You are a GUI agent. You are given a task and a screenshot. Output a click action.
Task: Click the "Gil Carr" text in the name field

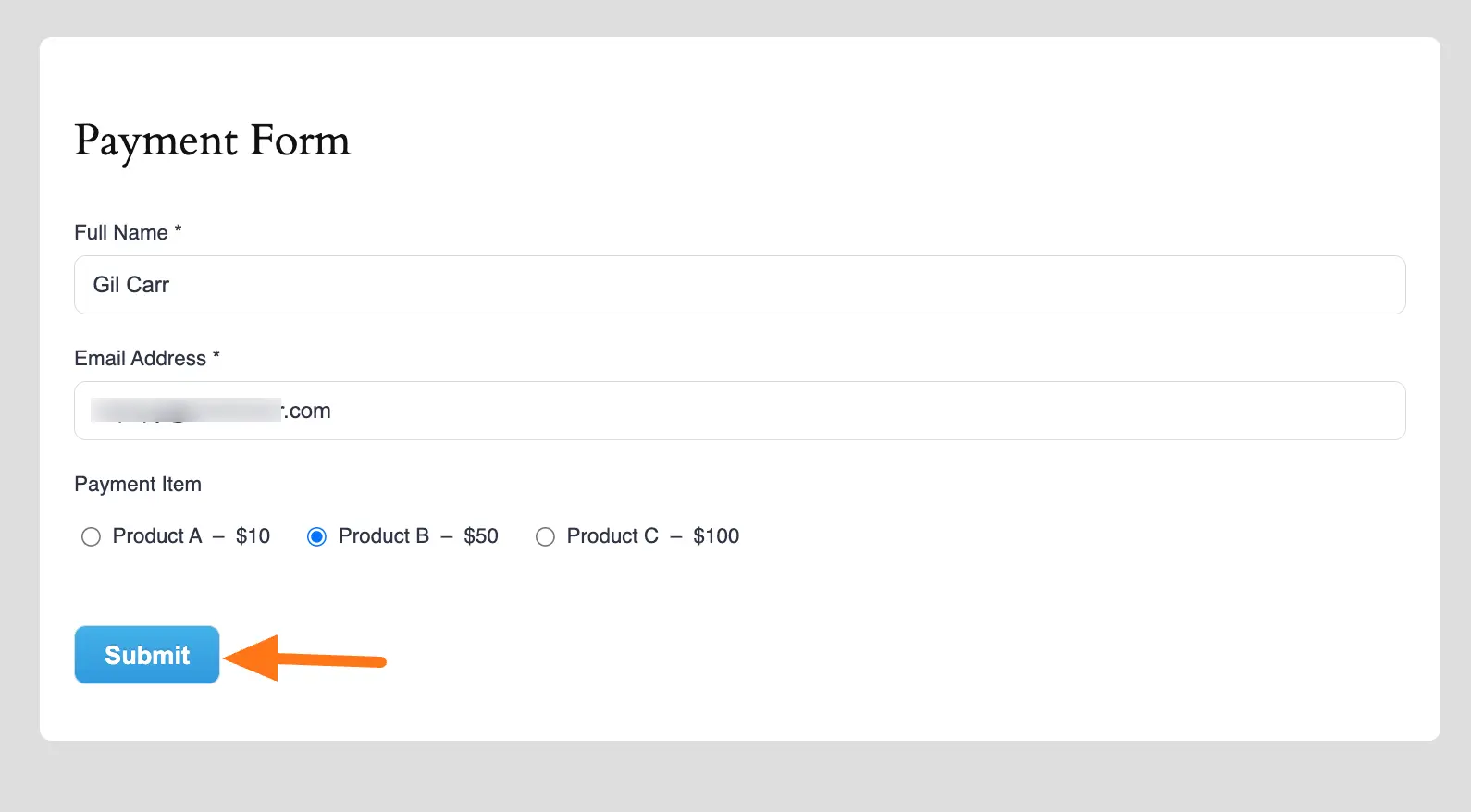[131, 285]
